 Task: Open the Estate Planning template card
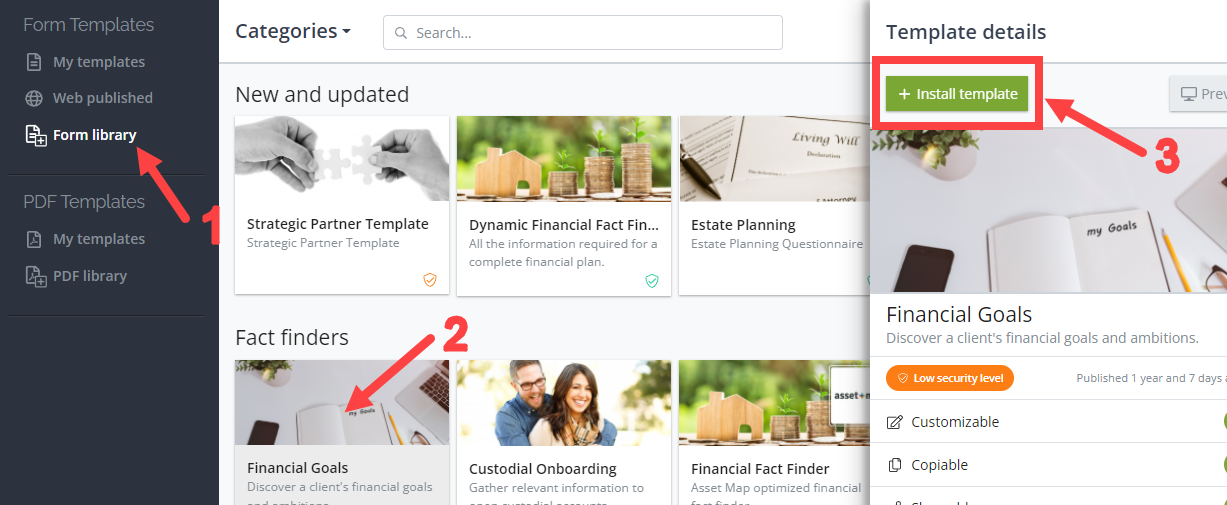click(774, 205)
